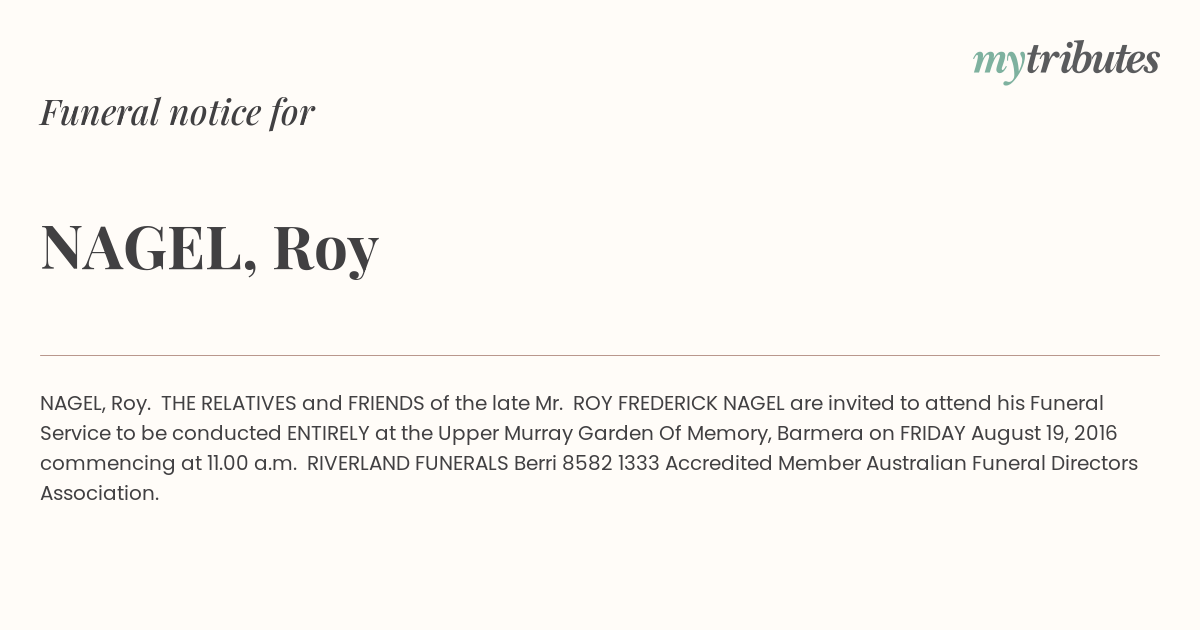
Task: Click the large "NAGEL, Roy" title
Action: [209, 248]
